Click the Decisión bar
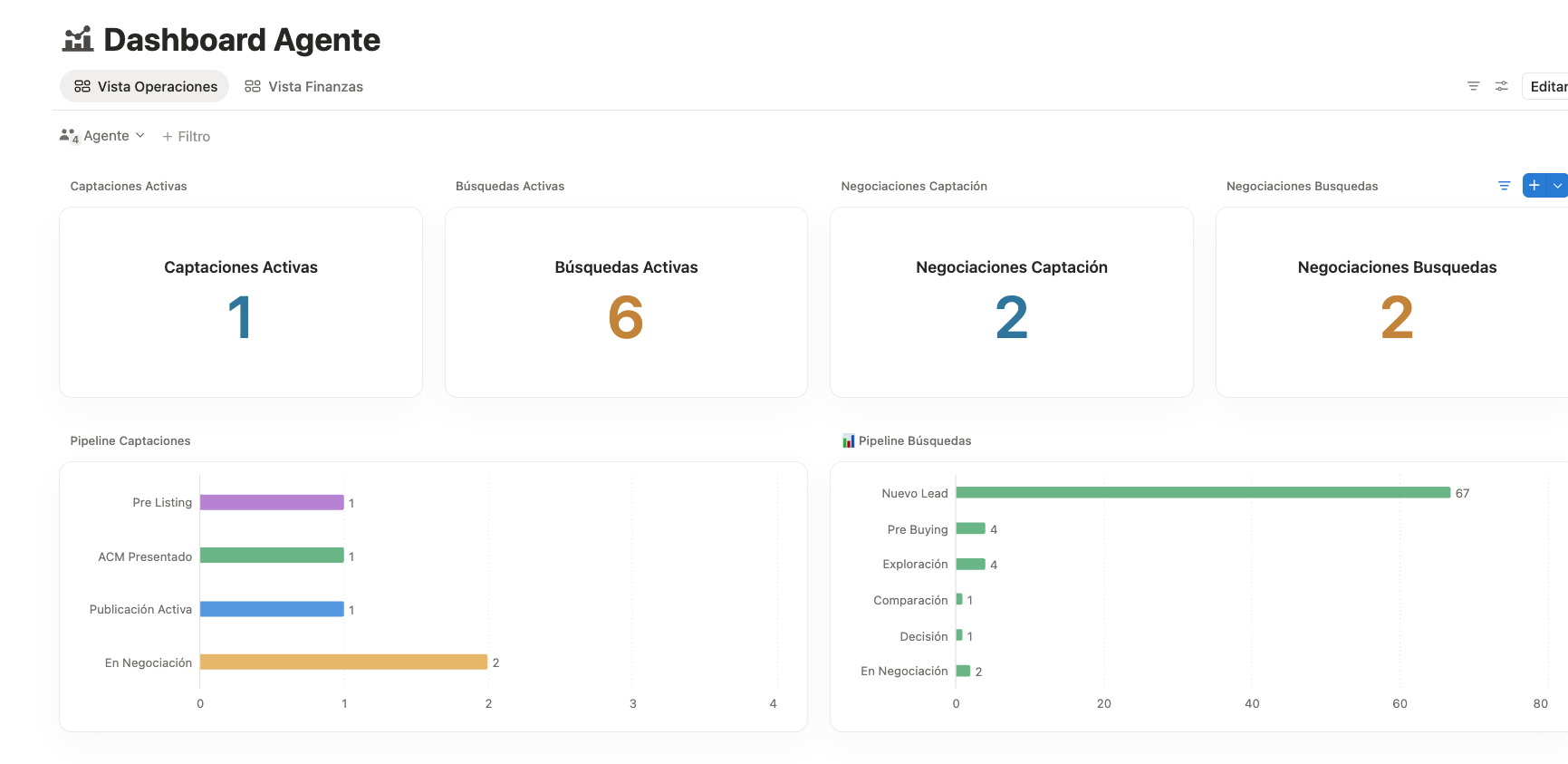Viewport: 1568px width, 764px height. [959, 635]
